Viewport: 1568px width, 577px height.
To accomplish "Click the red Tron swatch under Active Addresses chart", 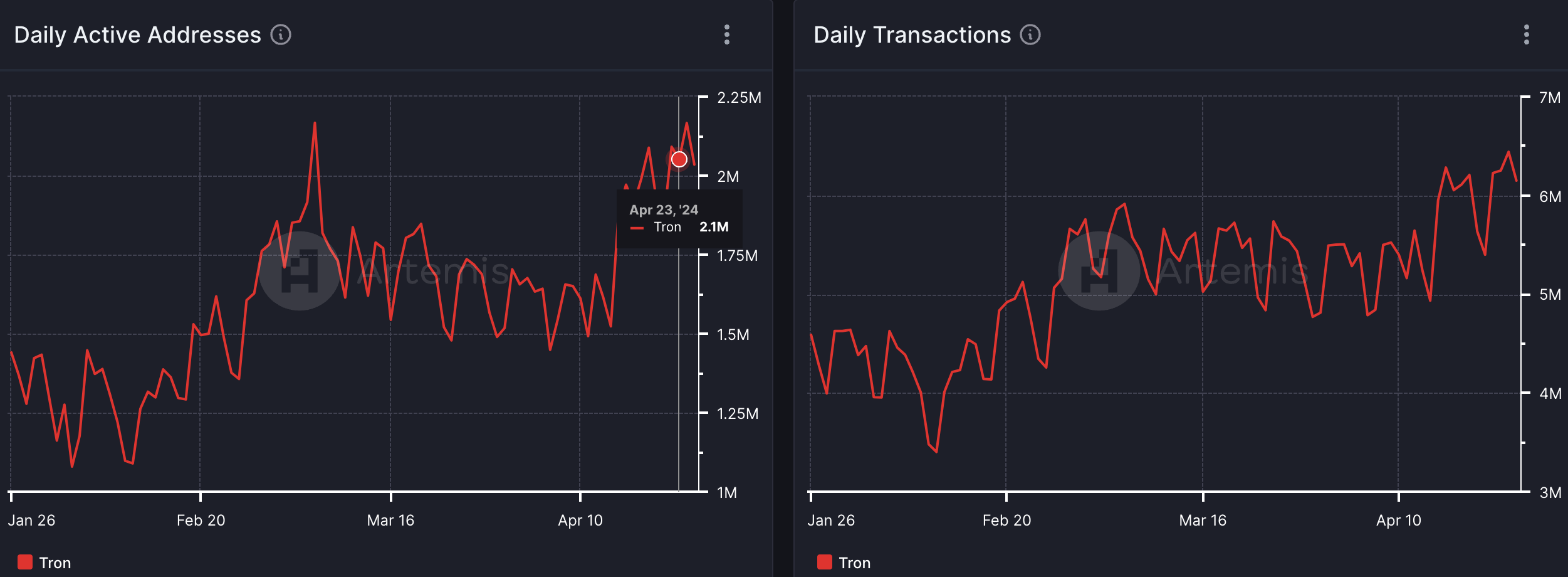I will [x=25, y=562].
